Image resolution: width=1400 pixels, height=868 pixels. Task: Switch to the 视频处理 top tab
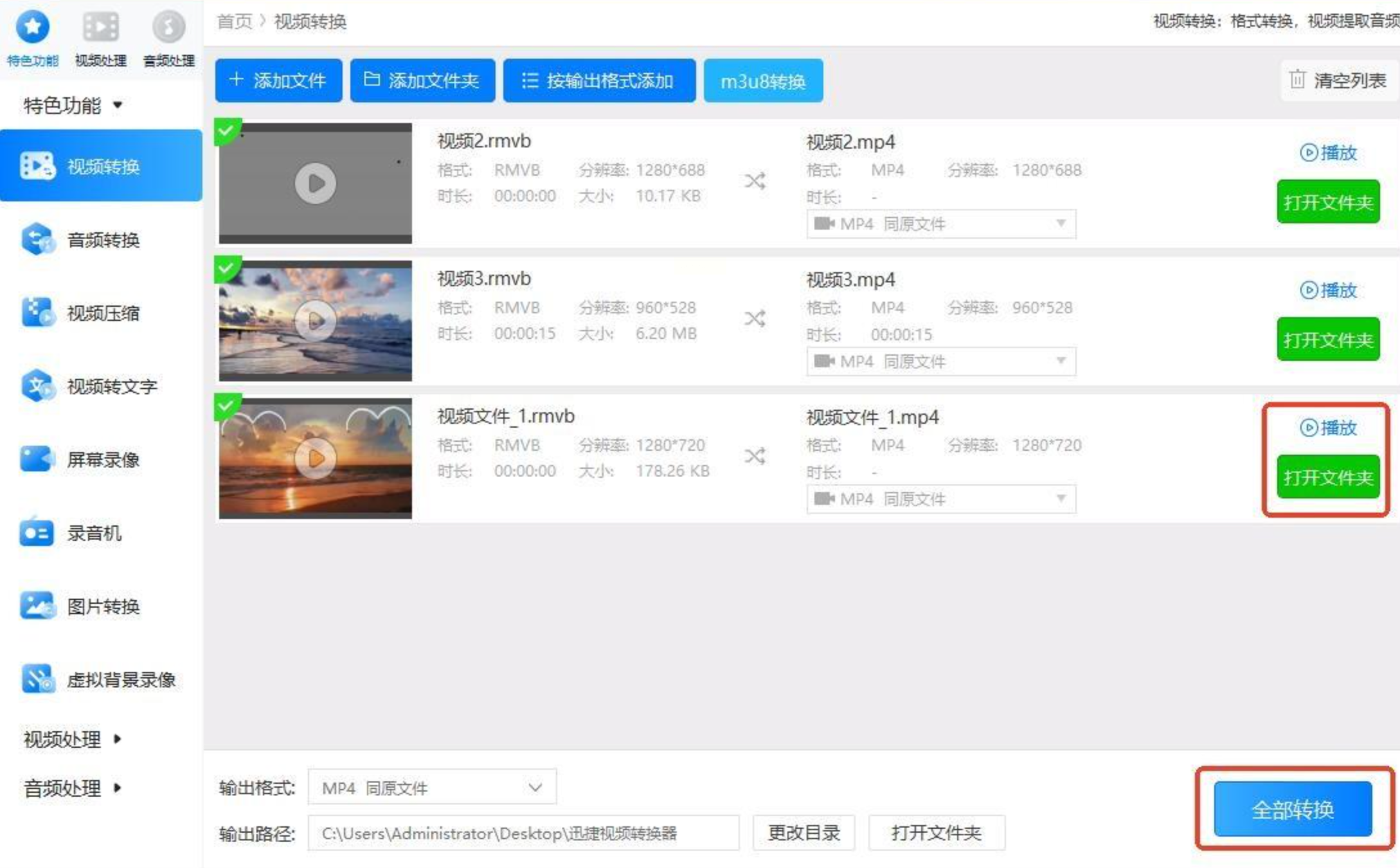[101, 37]
